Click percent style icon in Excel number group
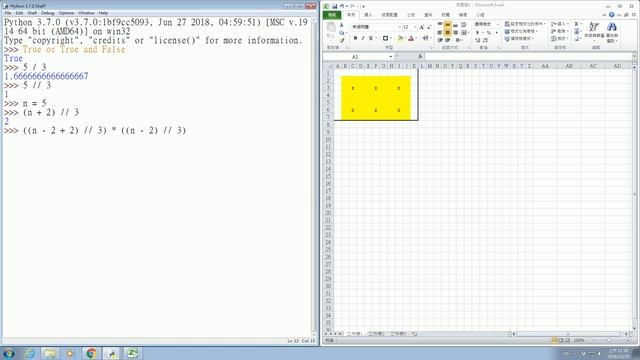This screenshot has height=360, width=640. click(x=488, y=33)
